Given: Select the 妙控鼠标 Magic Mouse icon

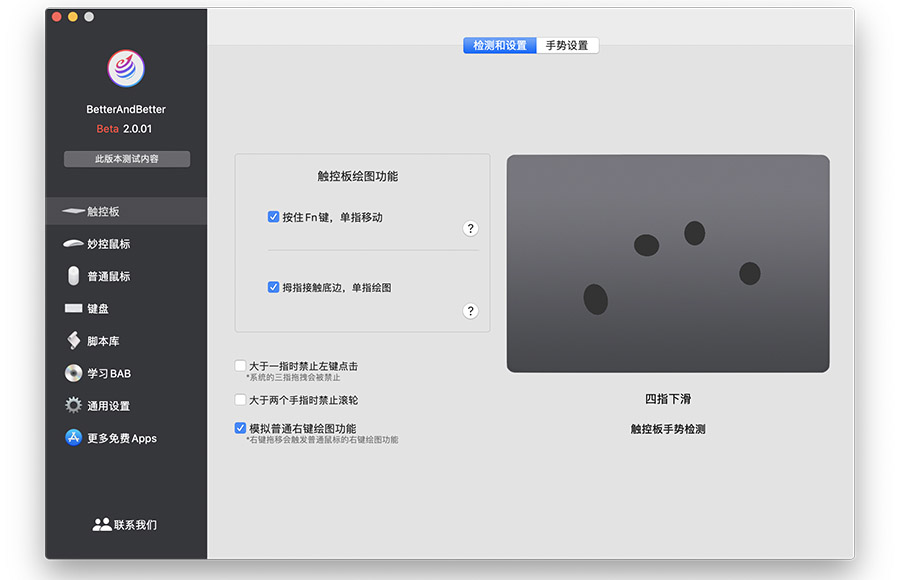Looking at the screenshot, I should coord(73,243).
